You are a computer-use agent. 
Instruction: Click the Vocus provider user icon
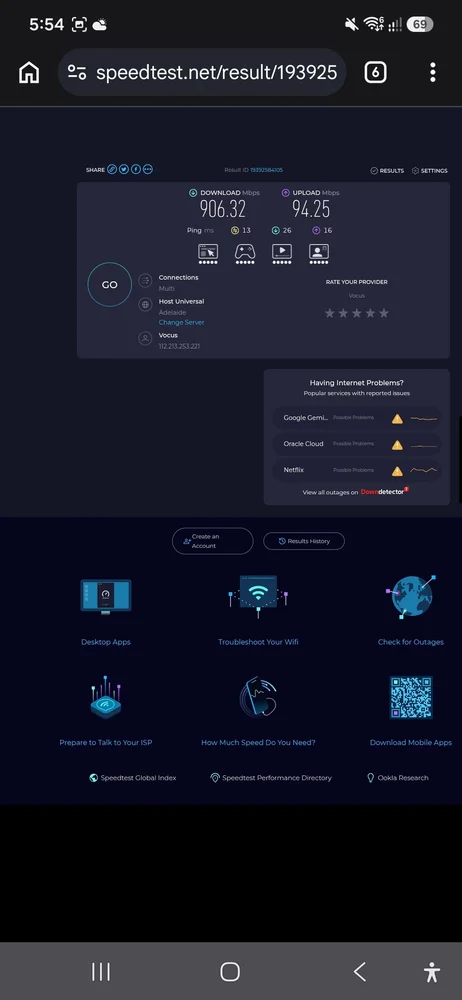click(x=145, y=339)
